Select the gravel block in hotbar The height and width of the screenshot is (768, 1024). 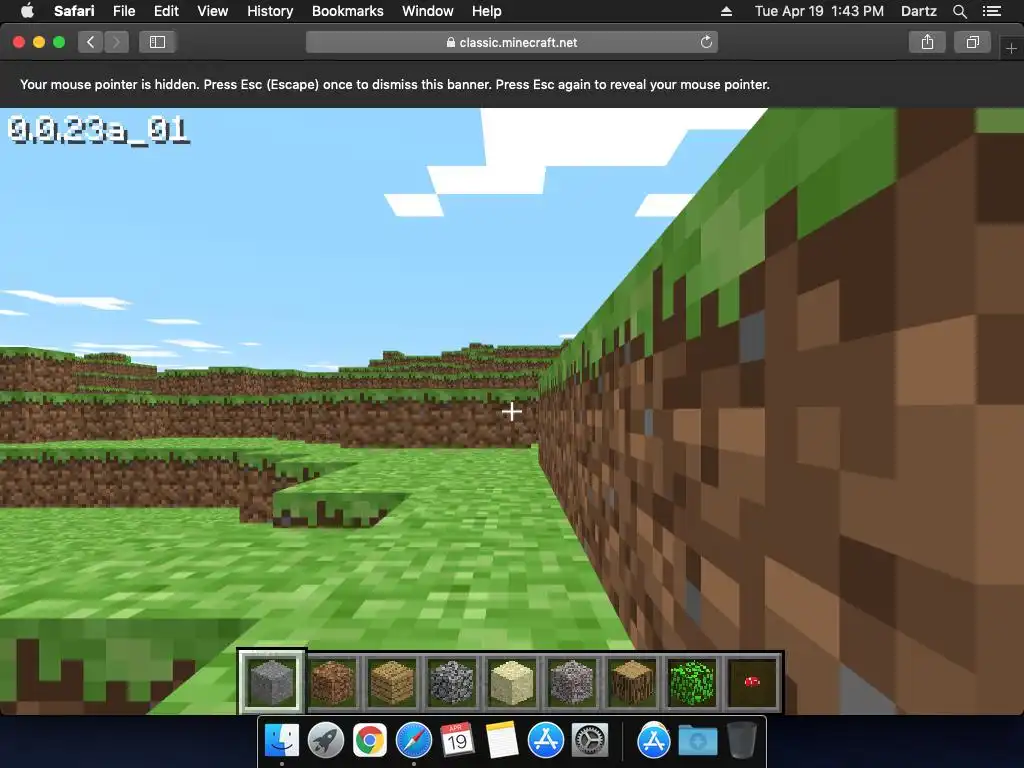pyautogui.click(x=572, y=682)
